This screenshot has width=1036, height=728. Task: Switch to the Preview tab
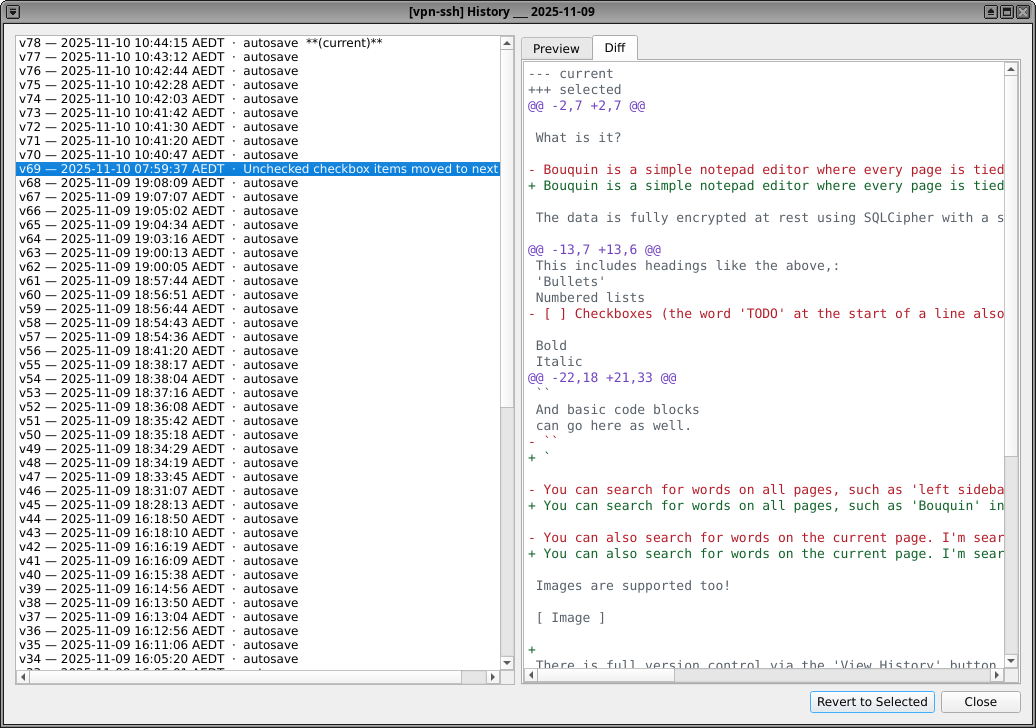point(556,48)
